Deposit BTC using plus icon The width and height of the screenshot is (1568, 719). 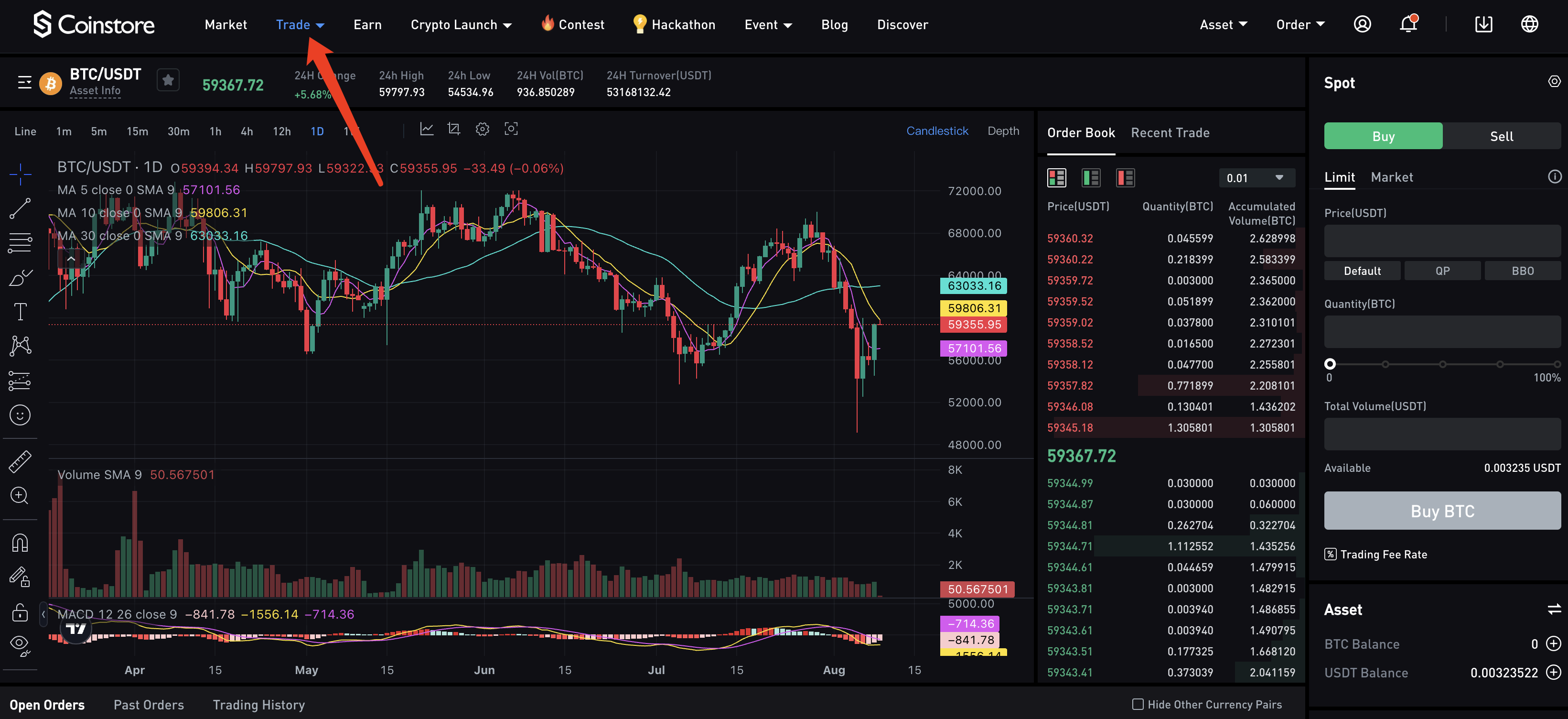pos(1553,643)
